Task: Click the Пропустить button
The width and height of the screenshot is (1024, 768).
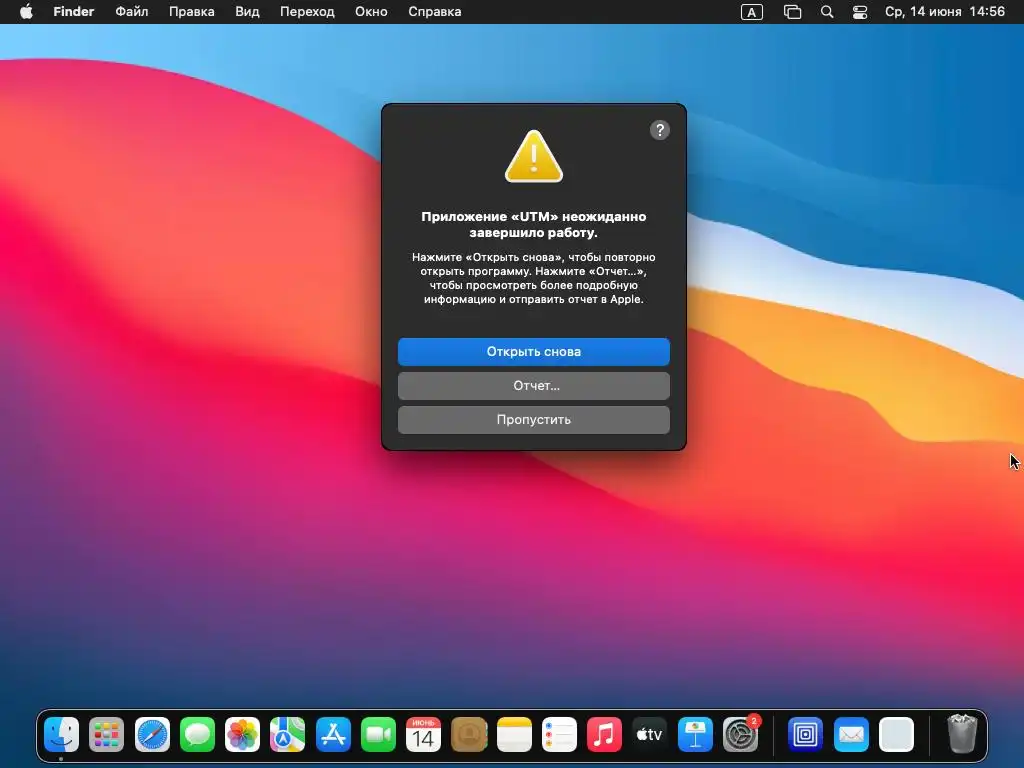Action: (534, 419)
